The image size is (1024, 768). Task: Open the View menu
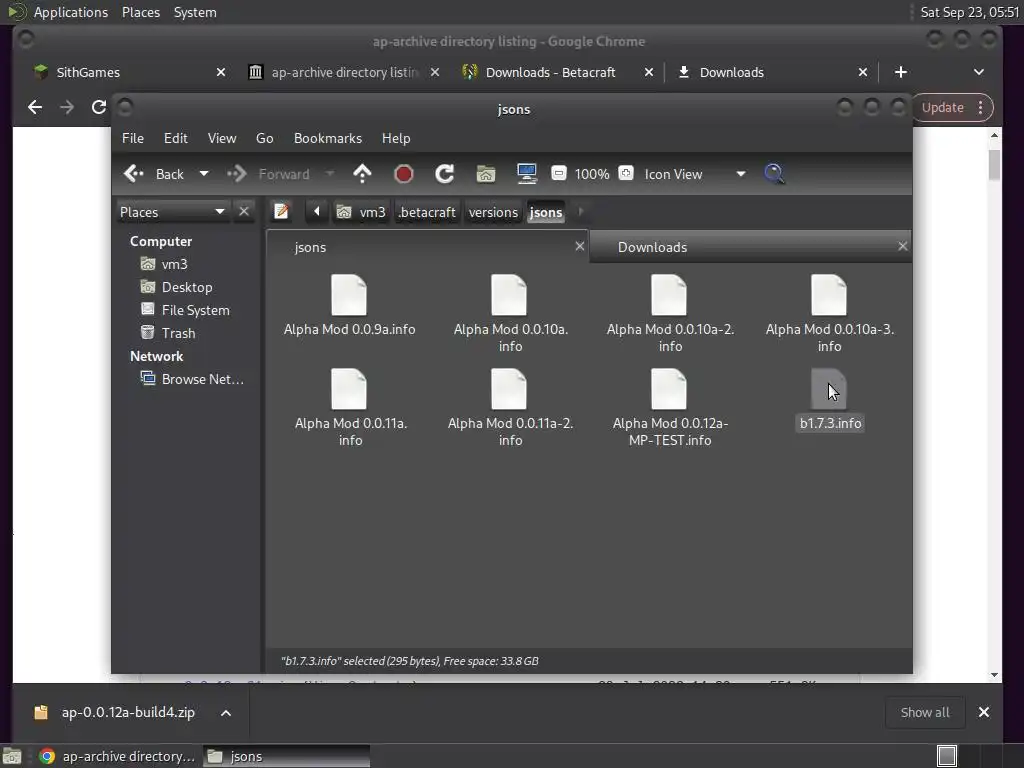[x=222, y=138]
